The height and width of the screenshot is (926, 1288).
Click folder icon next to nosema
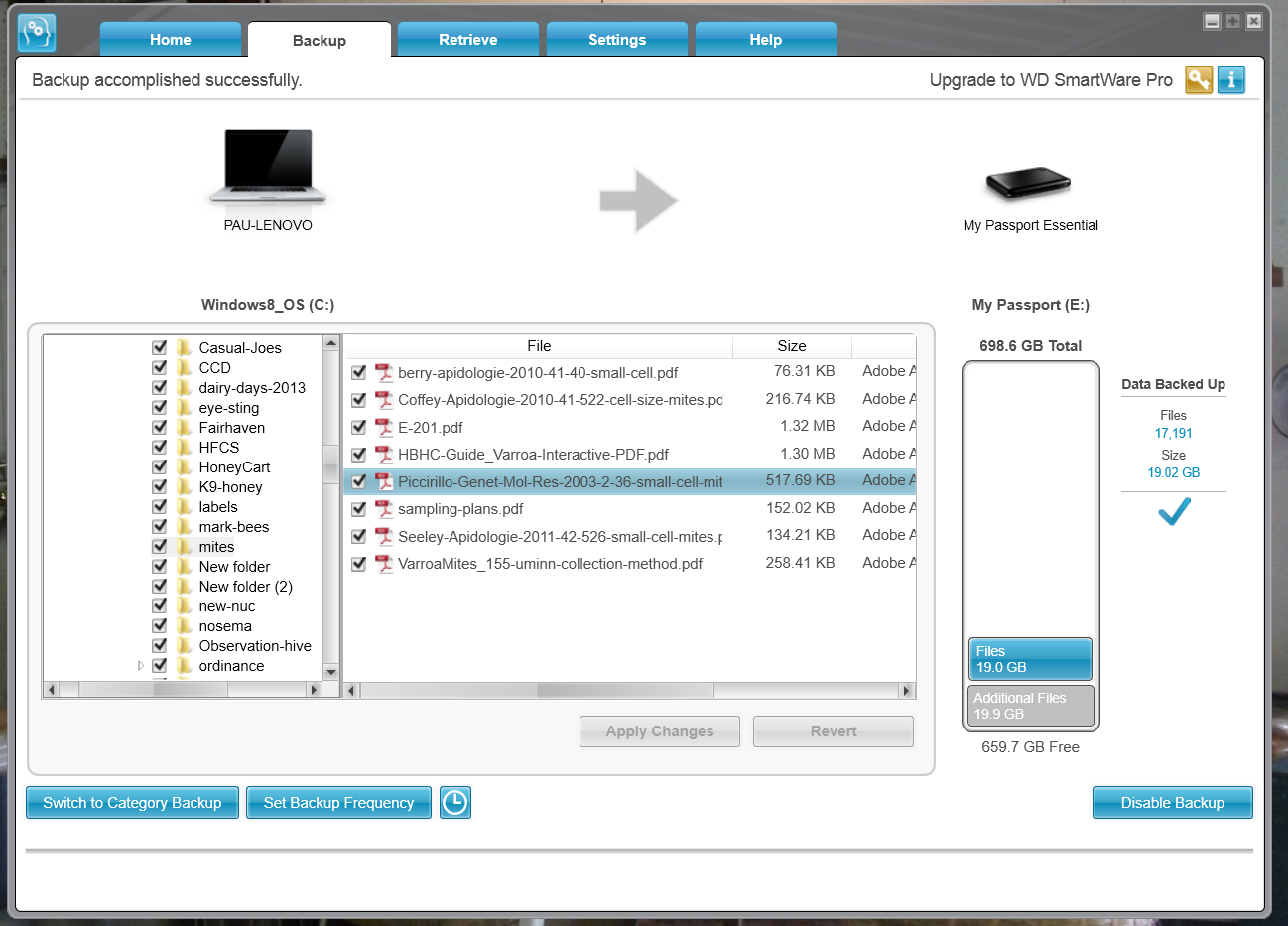click(x=184, y=625)
